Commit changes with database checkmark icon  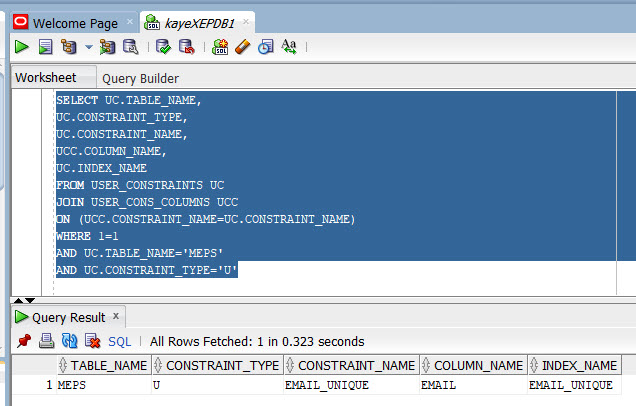[x=163, y=47]
